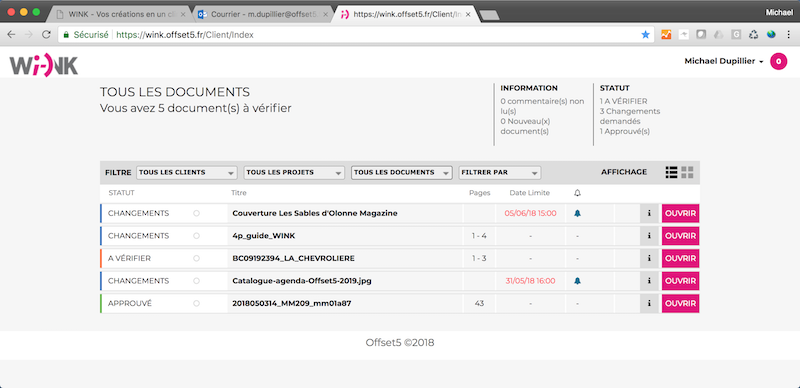Image resolution: width=800 pixels, height=388 pixels.
Task: Click the Chrome profile name Michael
Action: tap(780, 13)
